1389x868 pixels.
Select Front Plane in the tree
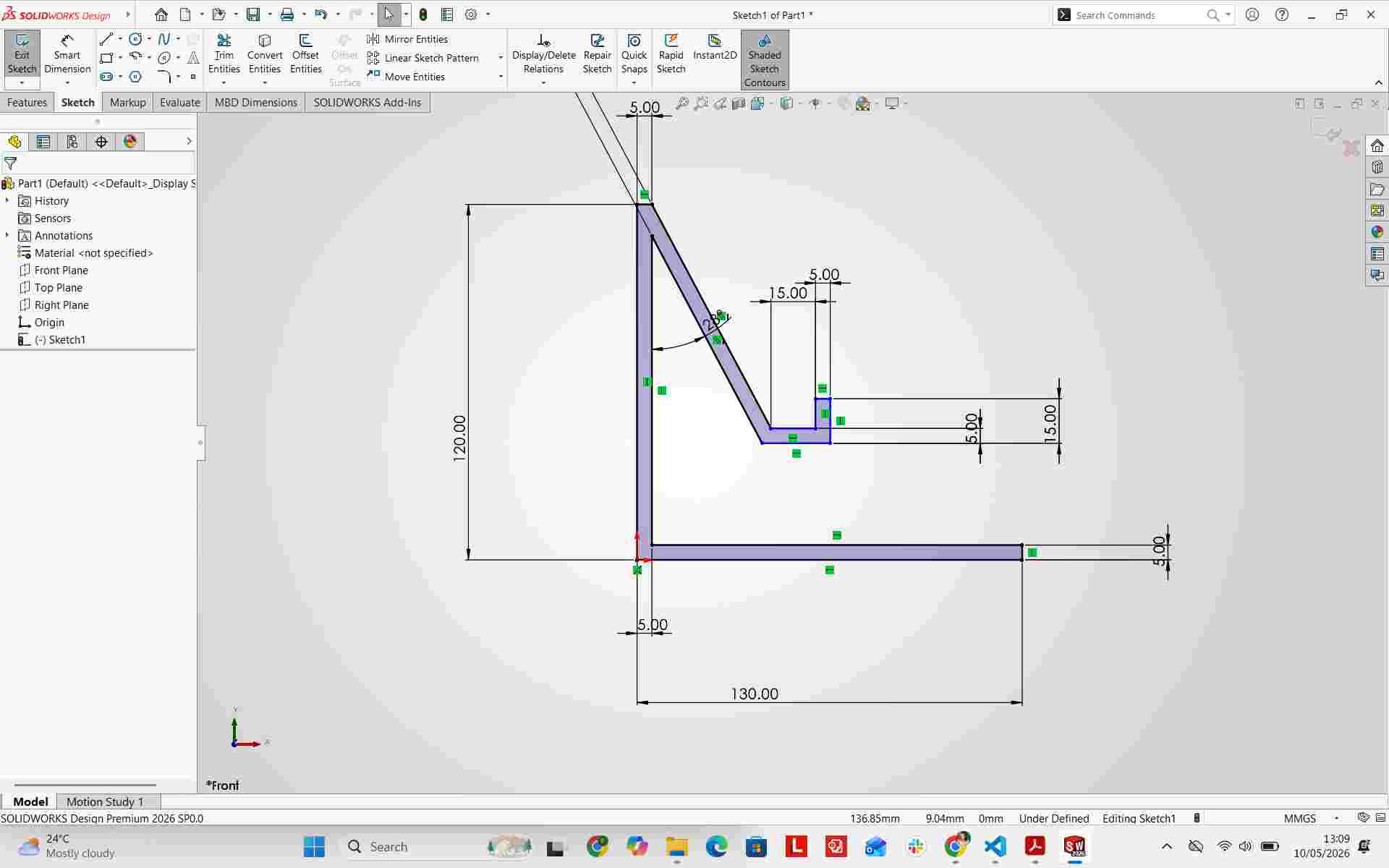54,270
